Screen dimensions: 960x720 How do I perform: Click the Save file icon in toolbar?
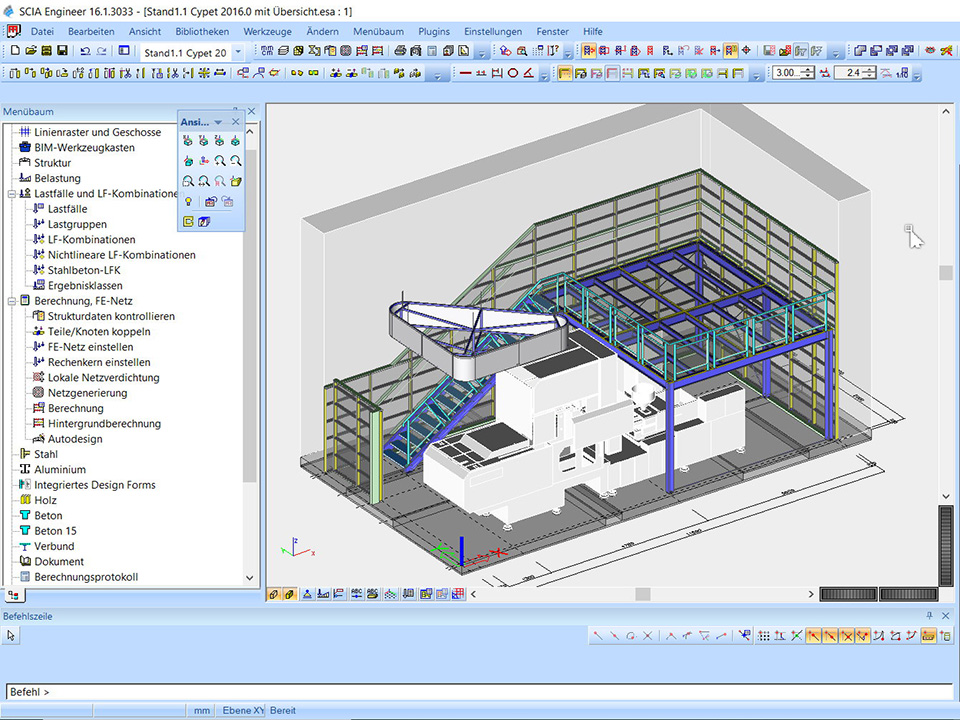pyautogui.click(x=63, y=51)
